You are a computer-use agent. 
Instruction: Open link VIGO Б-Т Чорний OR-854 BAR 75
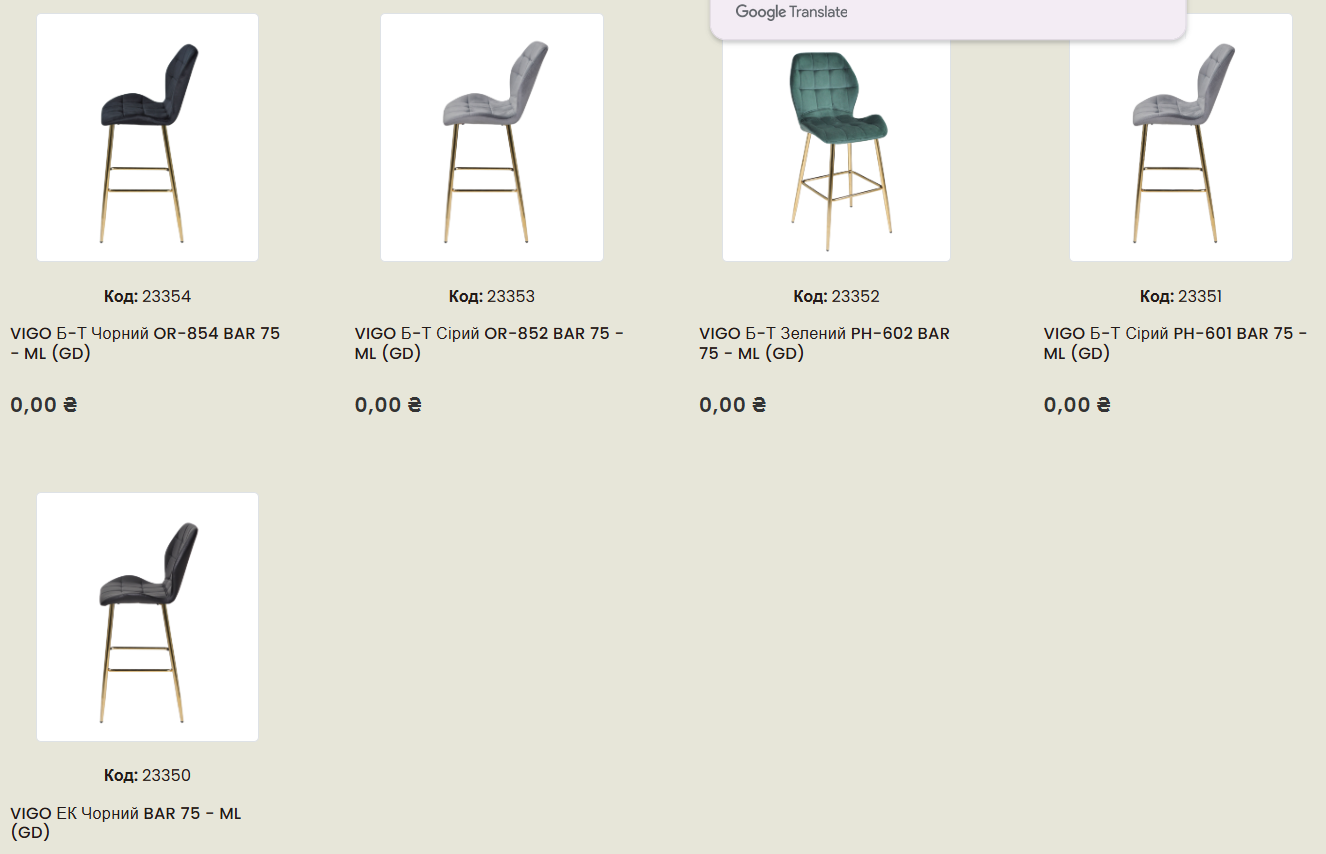[145, 343]
